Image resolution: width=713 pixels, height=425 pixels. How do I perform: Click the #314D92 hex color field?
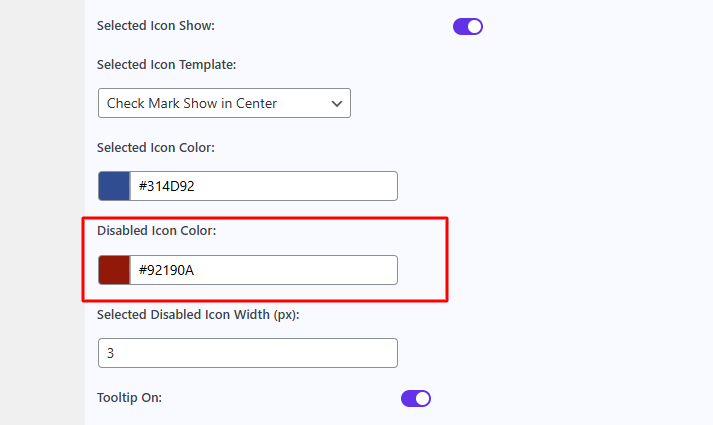pos(264,186)
